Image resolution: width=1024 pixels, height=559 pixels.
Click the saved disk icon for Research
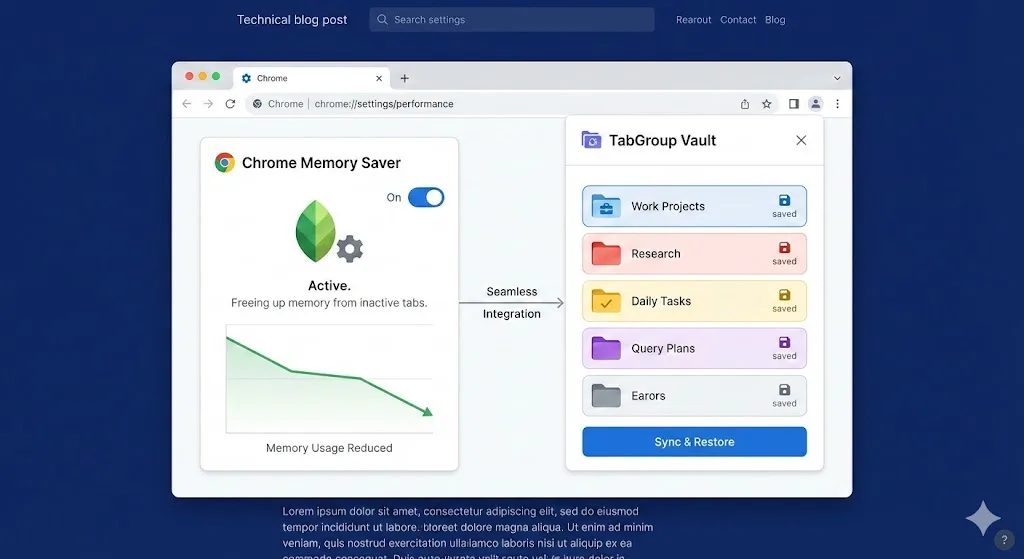click(784, 248)
